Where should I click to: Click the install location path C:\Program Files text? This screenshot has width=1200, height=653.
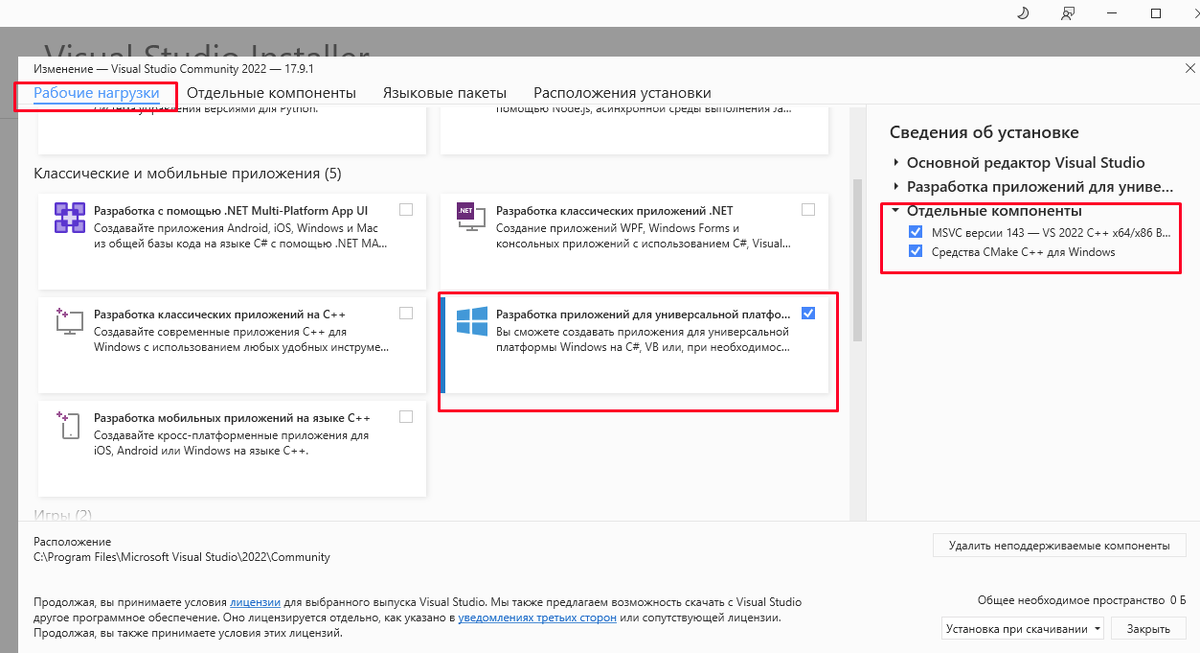(182, 557)
